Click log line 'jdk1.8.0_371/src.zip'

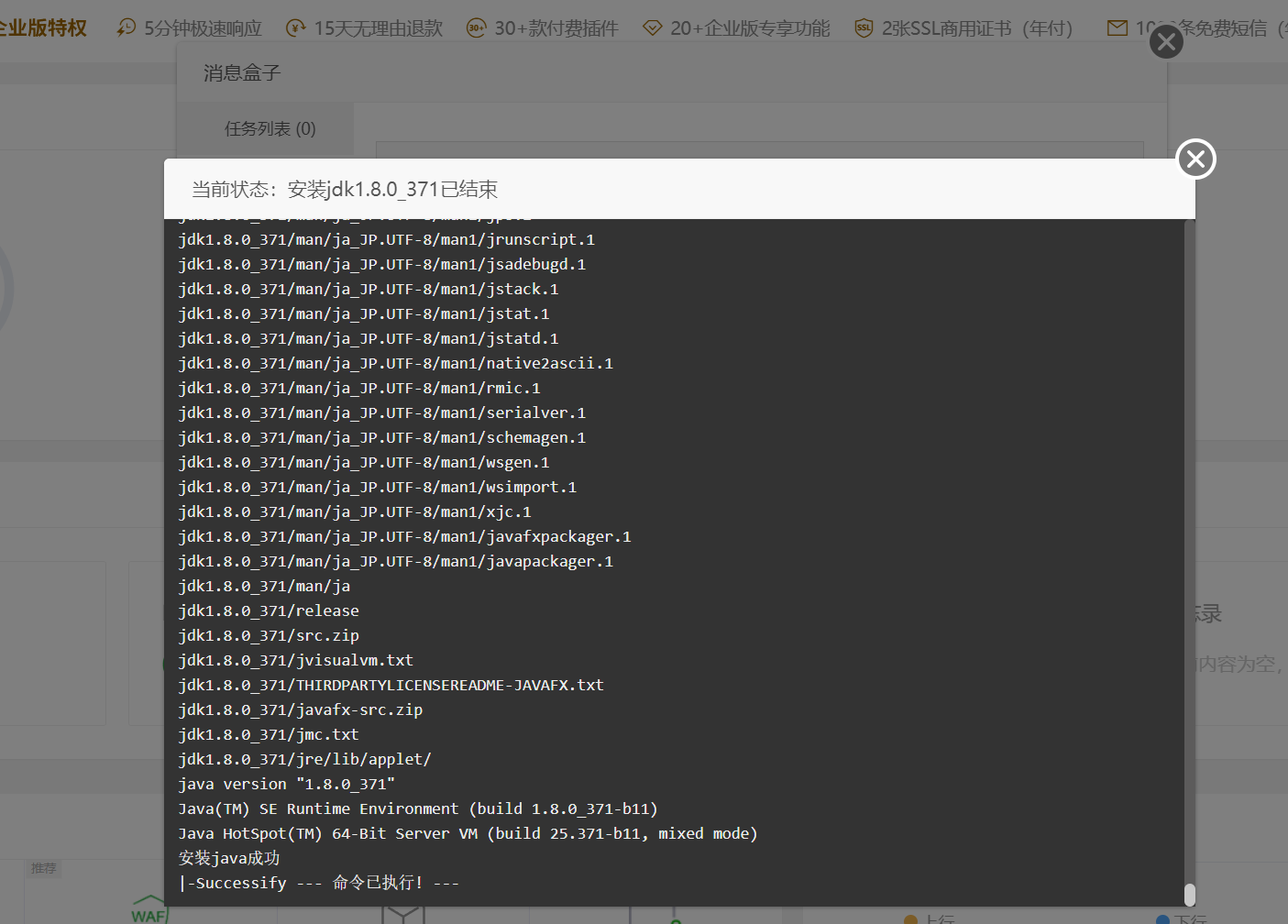[269, 636]
